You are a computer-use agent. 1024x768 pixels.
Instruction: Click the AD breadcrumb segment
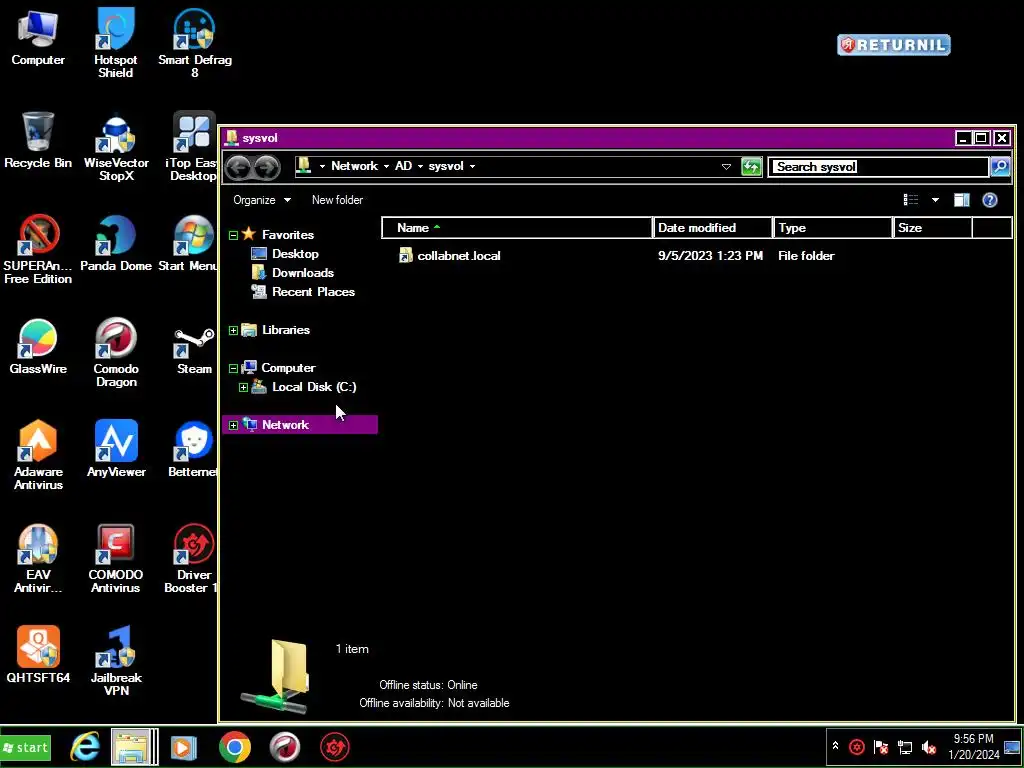(403, 166)
